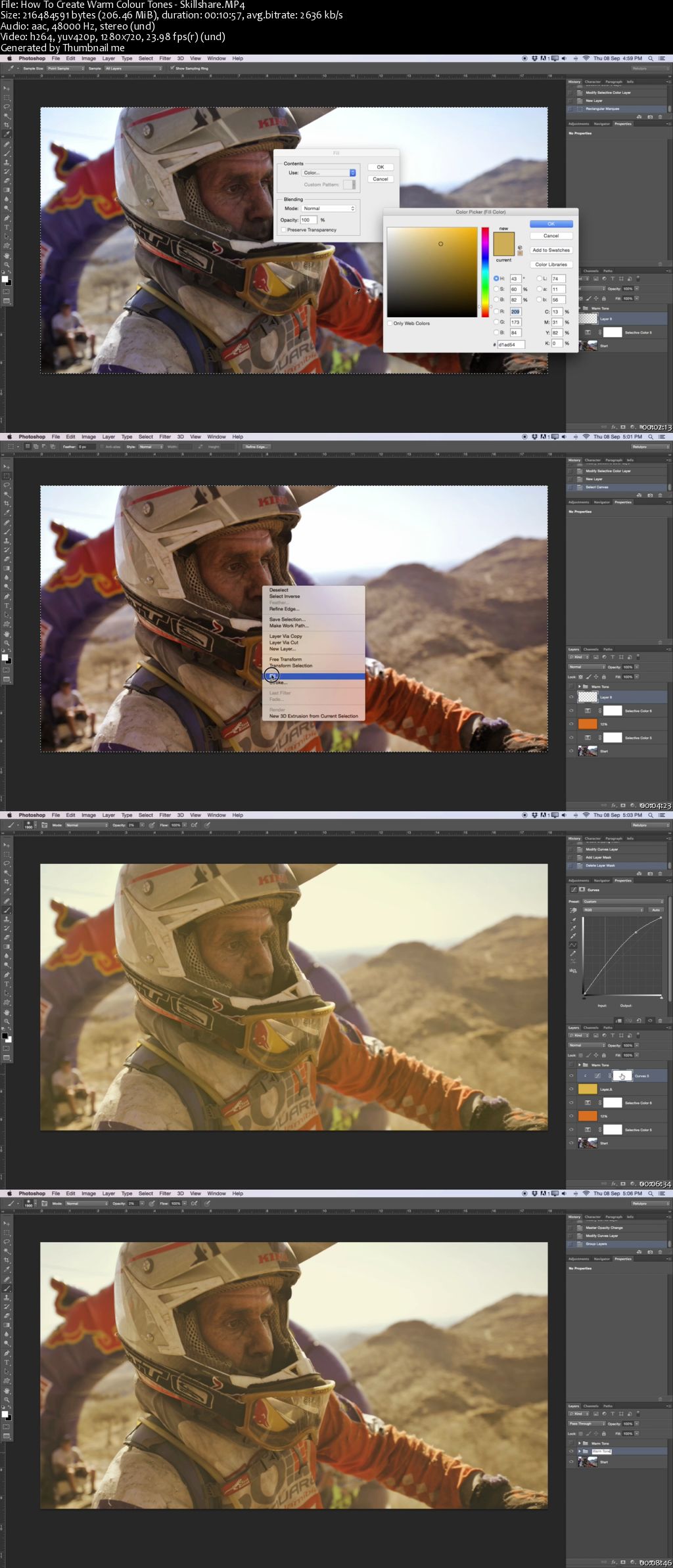Screen dimensions: 673x1568
Task: Open the Kind filter dropdown in 00:06:34 Layers
Action: click(x=578, y=1035)
